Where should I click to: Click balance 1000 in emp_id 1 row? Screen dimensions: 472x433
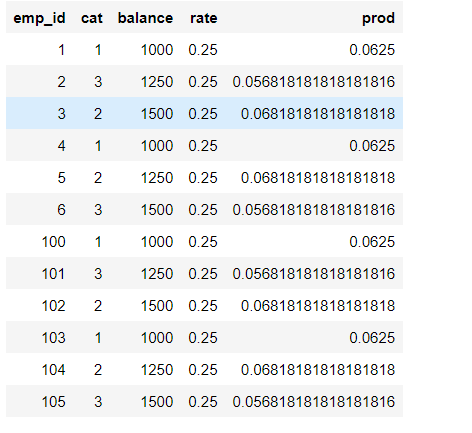(x=157, y=50)
